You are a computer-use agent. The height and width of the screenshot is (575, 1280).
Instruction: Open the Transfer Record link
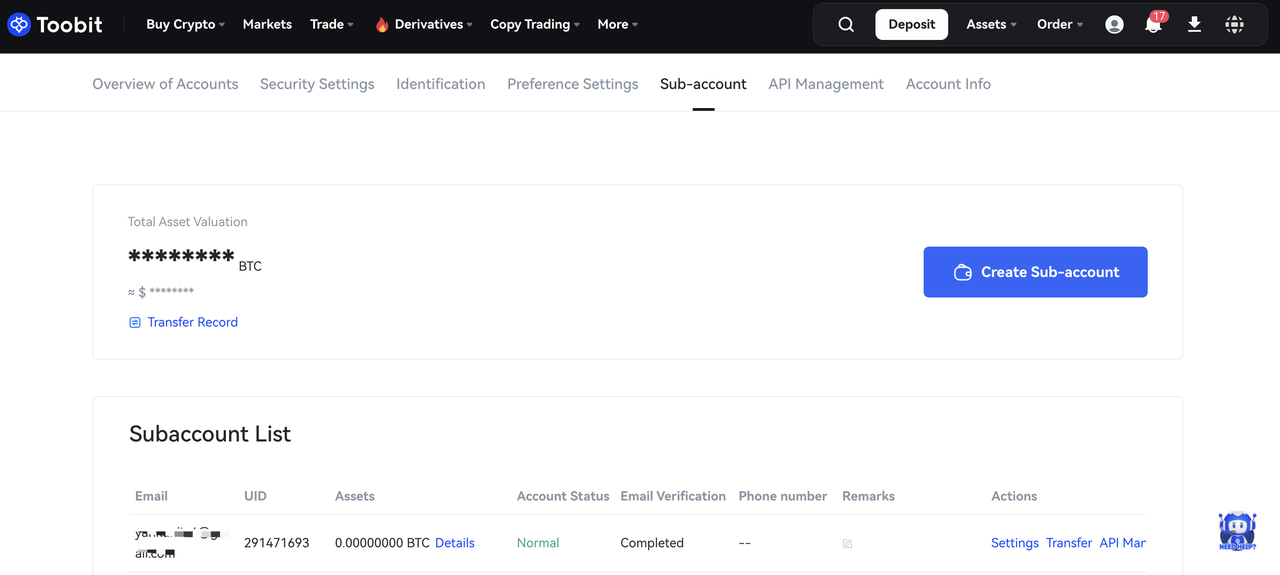click(x=192, y=322)
